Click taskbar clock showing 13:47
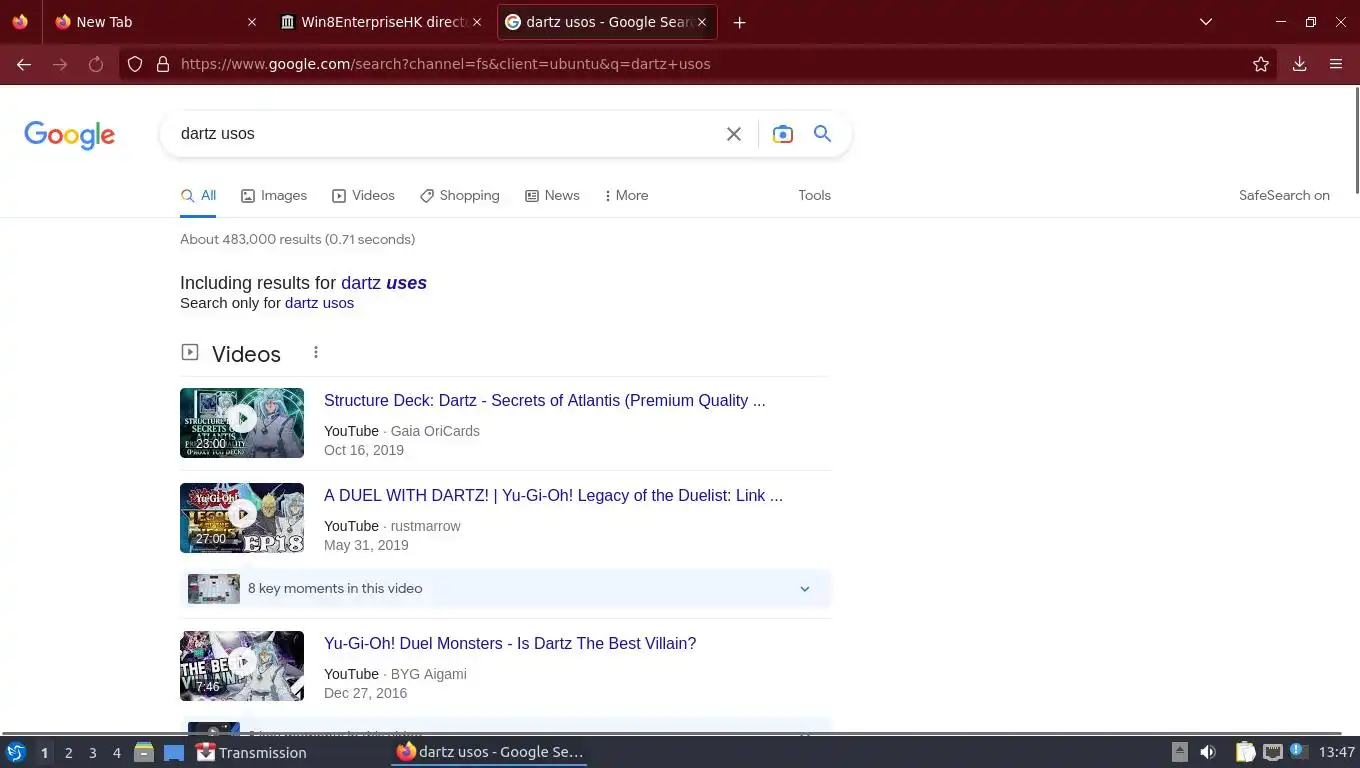This screenshot has height=768, width=1360. click(1337, 752)
